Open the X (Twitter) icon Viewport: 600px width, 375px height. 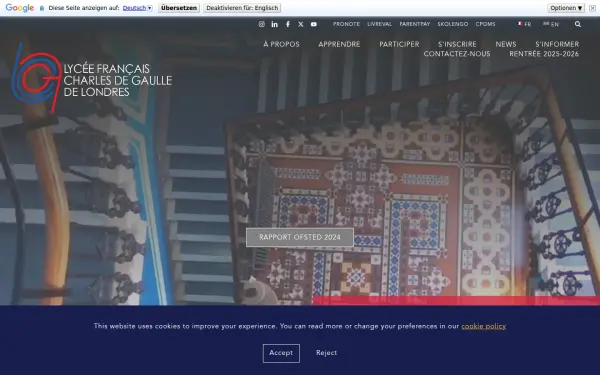(x=301, y=24)
